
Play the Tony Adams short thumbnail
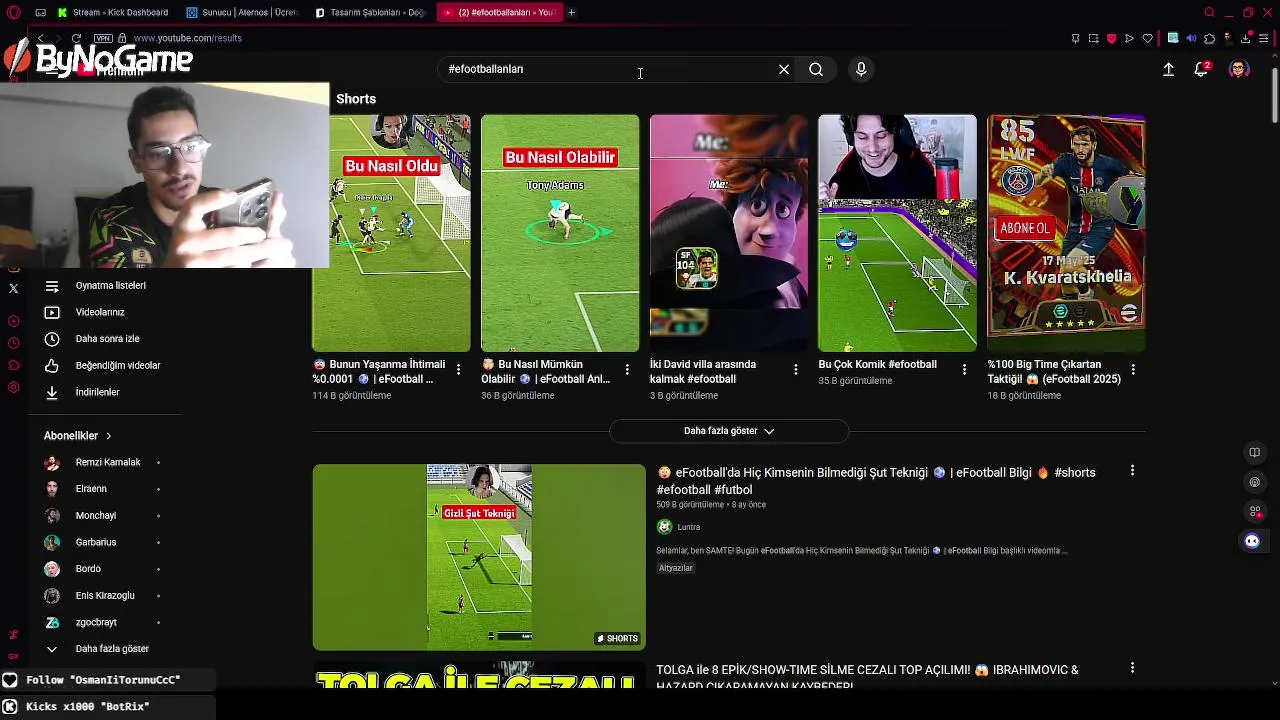(560, 233)
